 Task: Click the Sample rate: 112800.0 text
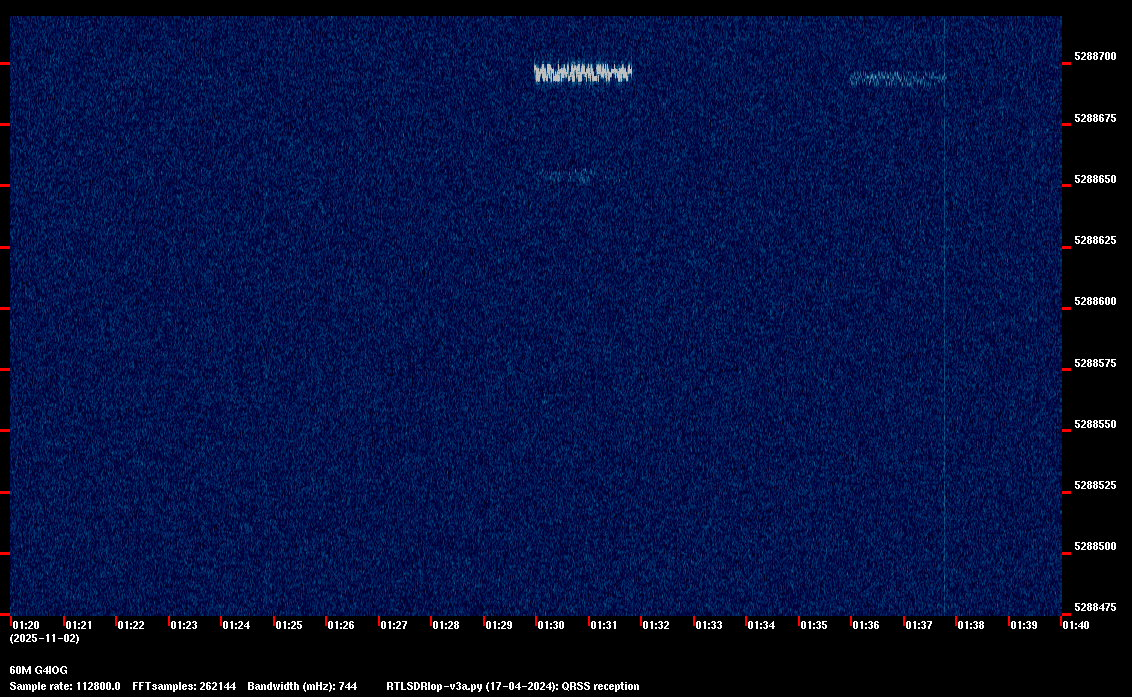[65, 686]
